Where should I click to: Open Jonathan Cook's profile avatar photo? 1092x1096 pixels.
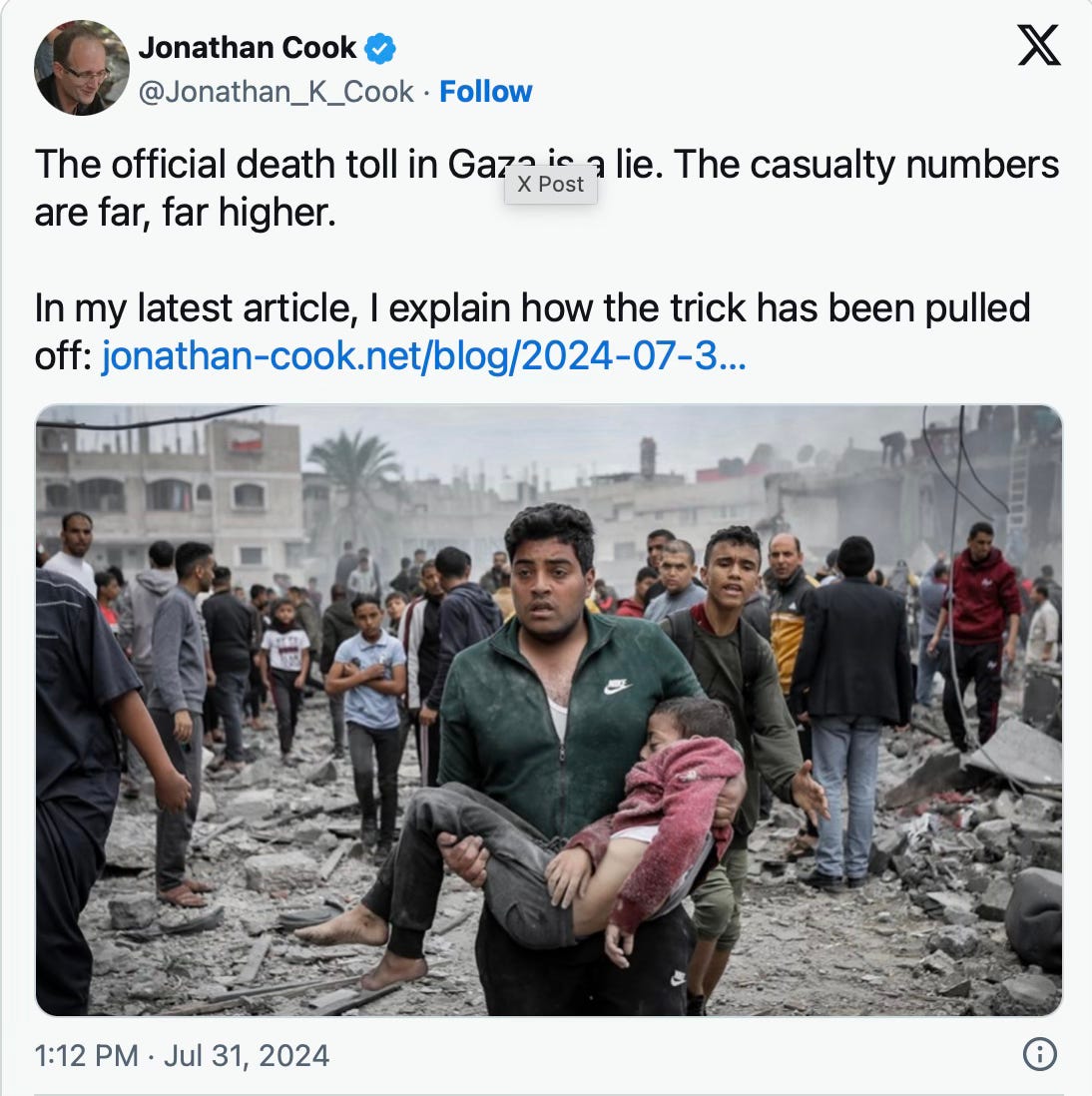[x=82, y=68]
